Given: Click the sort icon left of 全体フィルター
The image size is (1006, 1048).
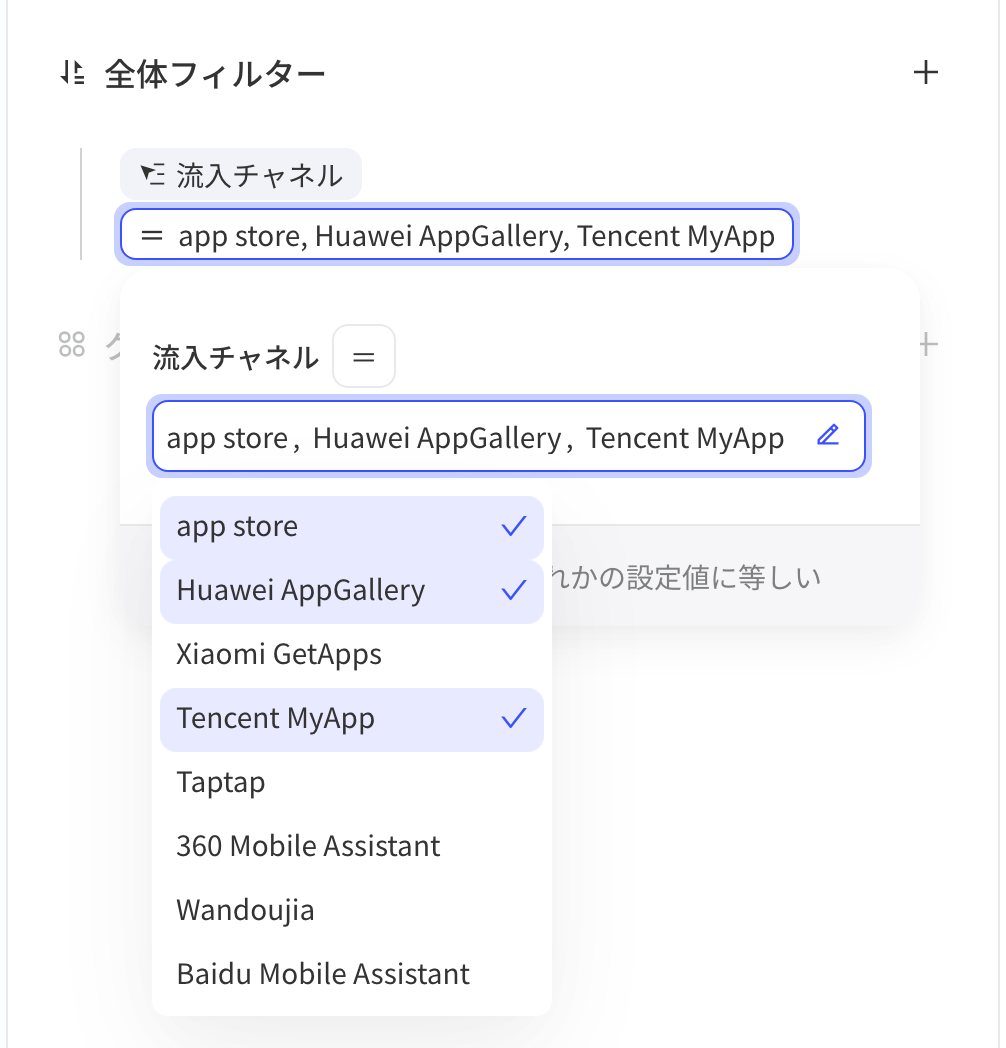Looking at the screenshot, I should [72, 72].
